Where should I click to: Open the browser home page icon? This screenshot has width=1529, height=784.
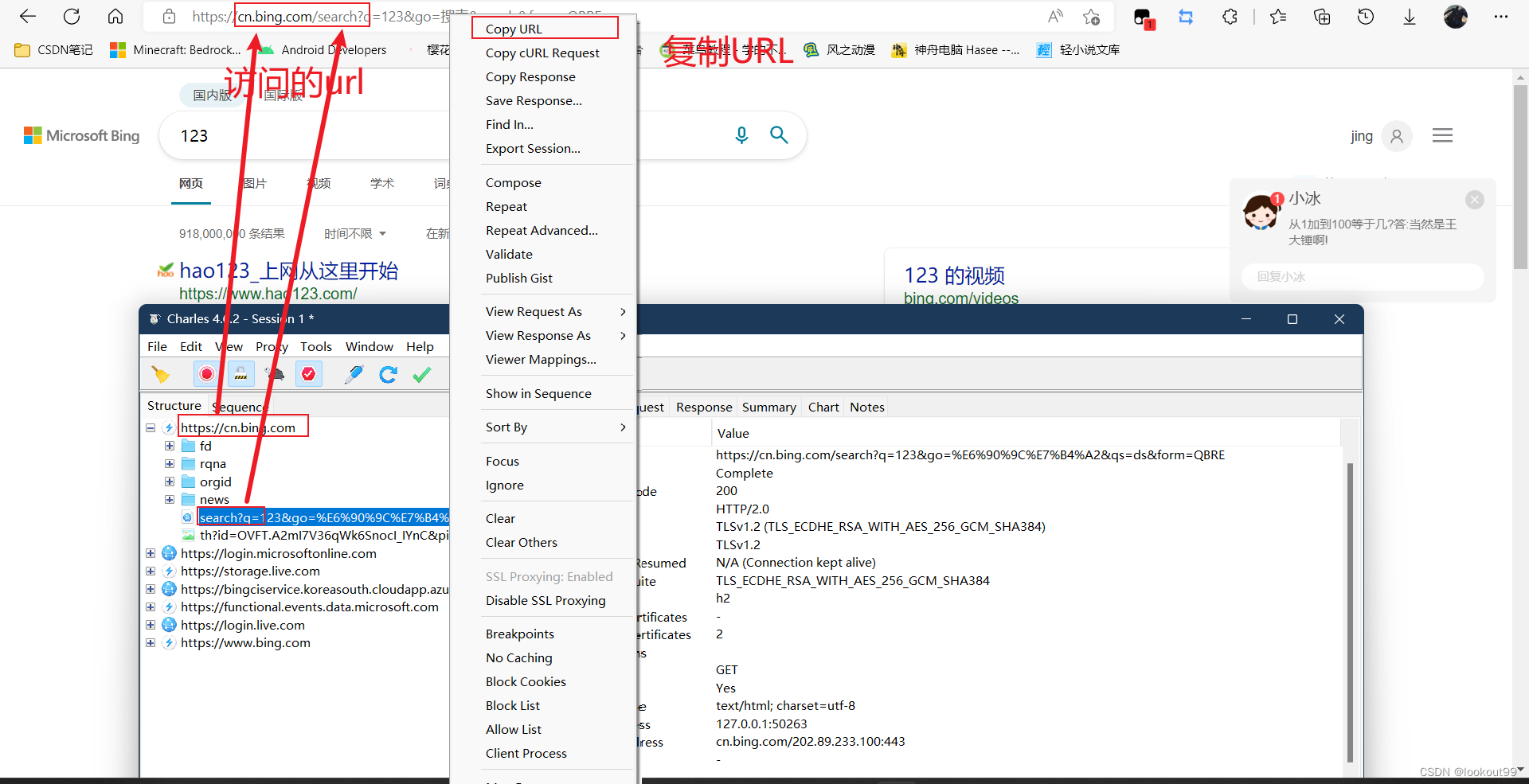click(x=115, y=16)
